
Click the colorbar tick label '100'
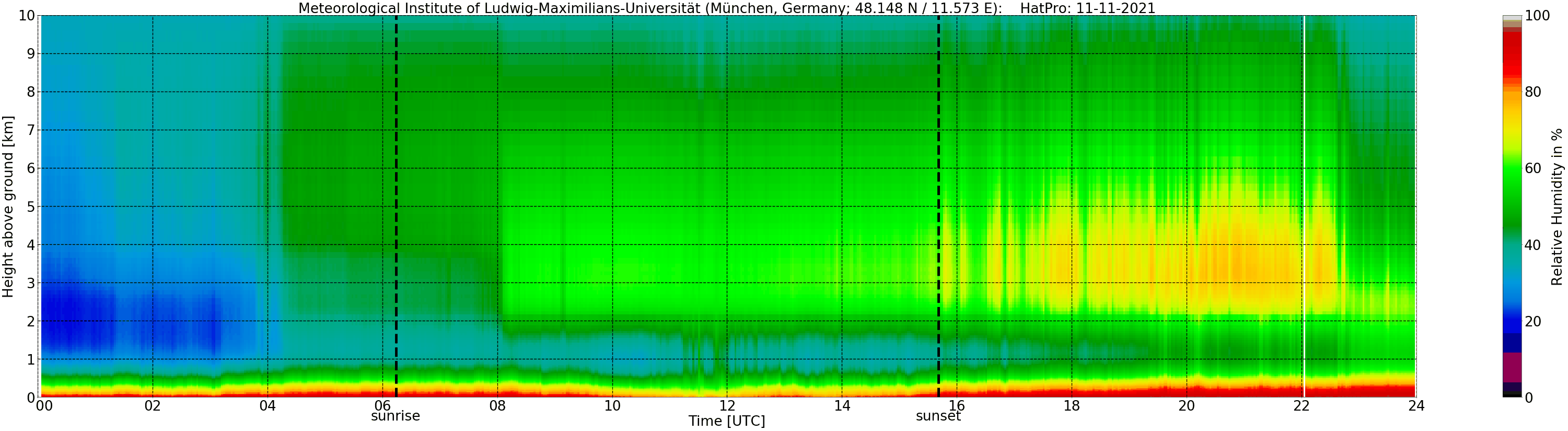(x=1537, y=16)
